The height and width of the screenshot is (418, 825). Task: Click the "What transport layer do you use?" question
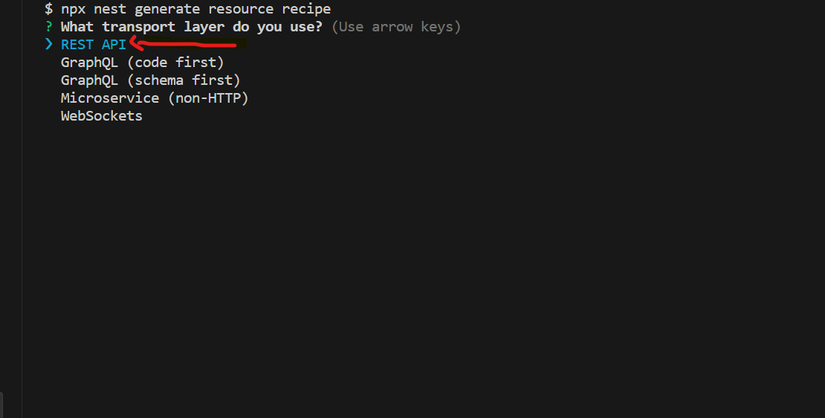click(192, 26)
